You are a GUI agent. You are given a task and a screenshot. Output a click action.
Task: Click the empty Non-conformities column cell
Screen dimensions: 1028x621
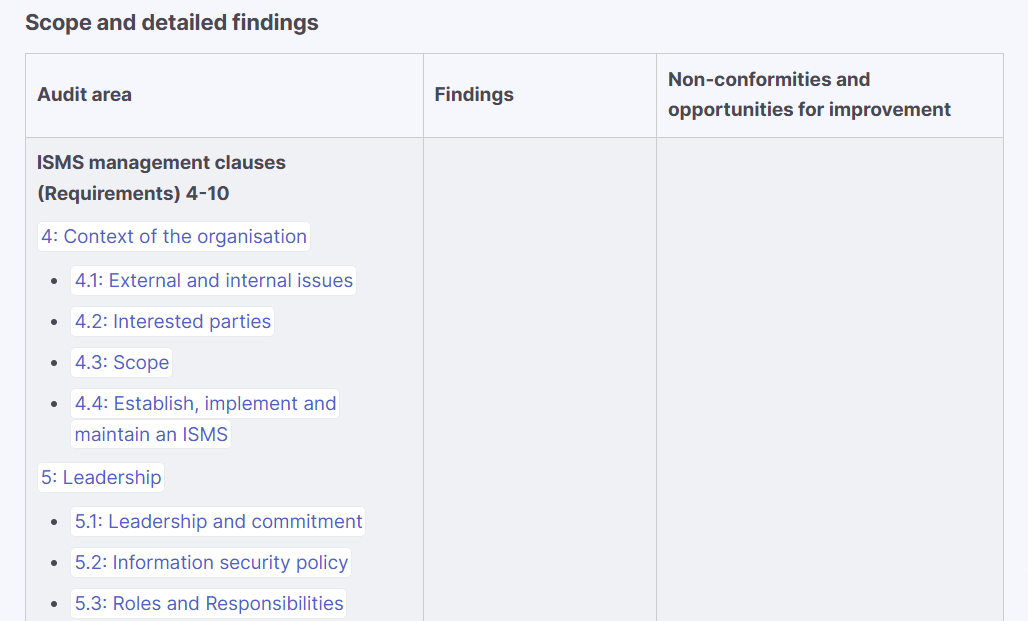coord(829,380)
